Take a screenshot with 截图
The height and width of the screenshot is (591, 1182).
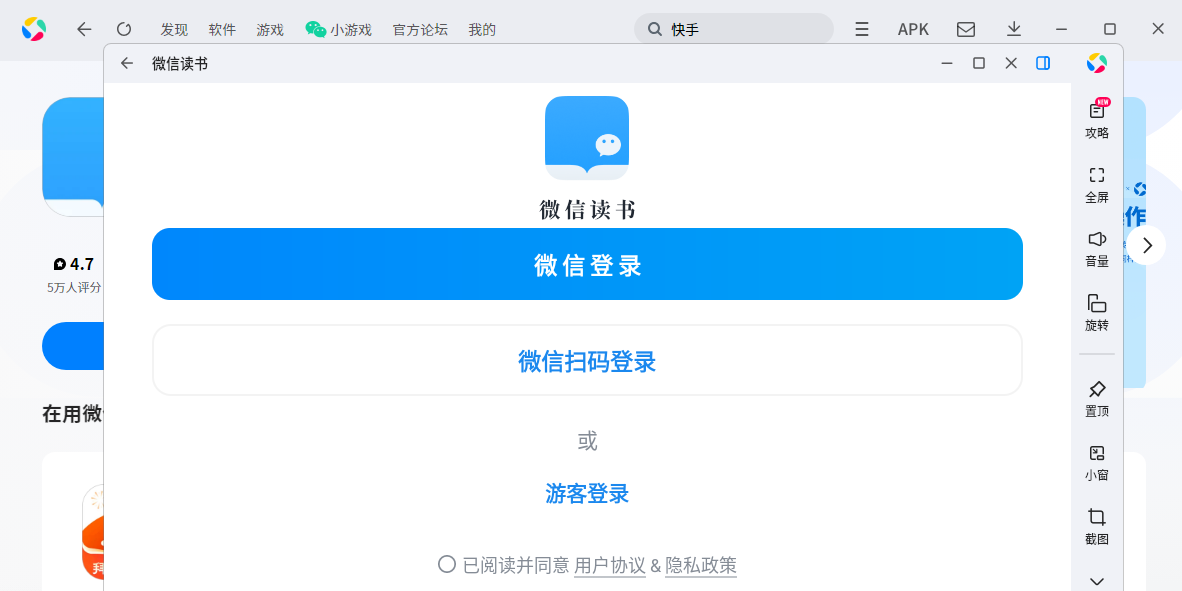point(1097,528)
